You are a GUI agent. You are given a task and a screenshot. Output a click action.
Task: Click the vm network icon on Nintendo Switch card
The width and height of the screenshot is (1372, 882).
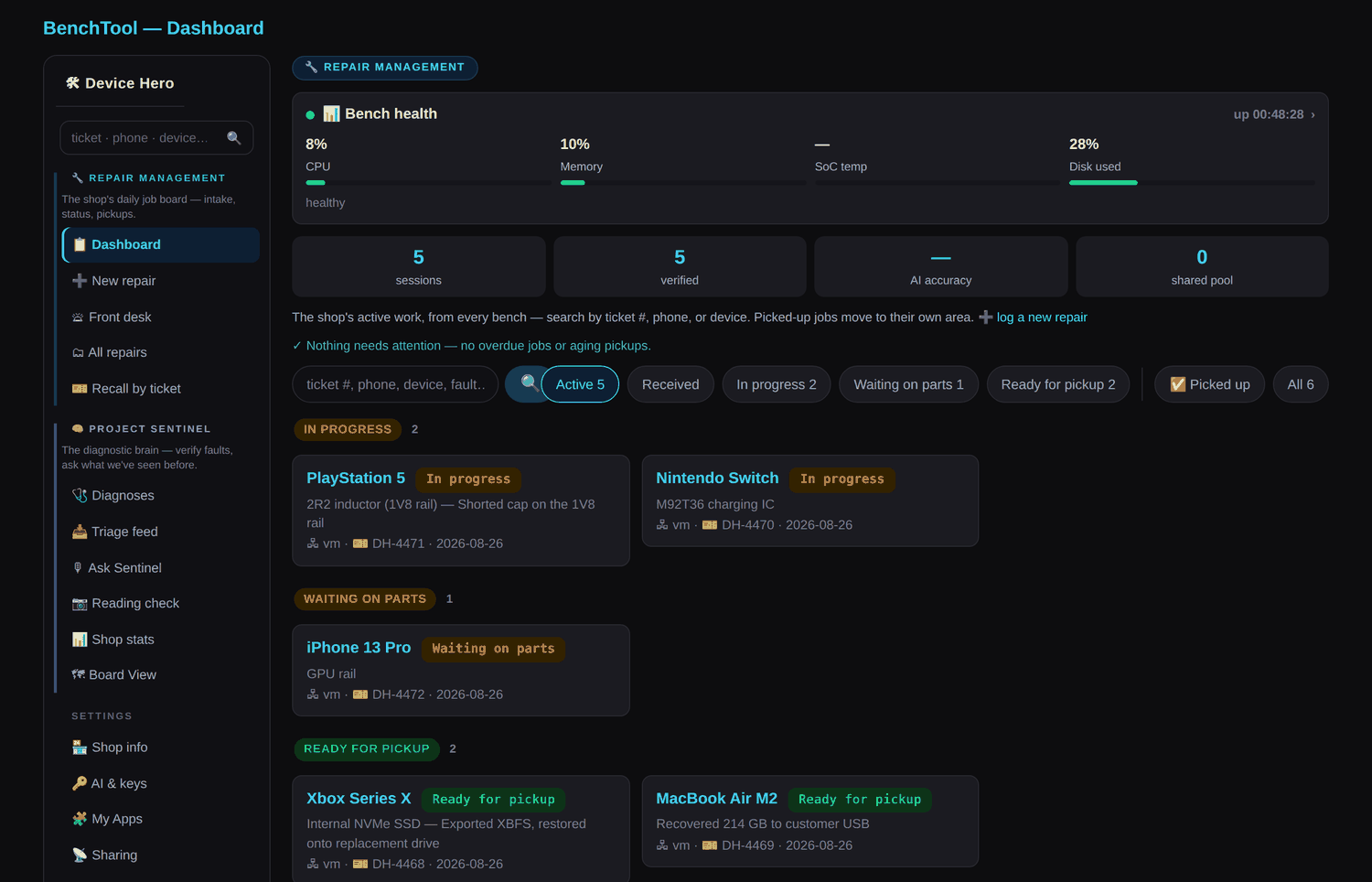[x=662, y=525]
